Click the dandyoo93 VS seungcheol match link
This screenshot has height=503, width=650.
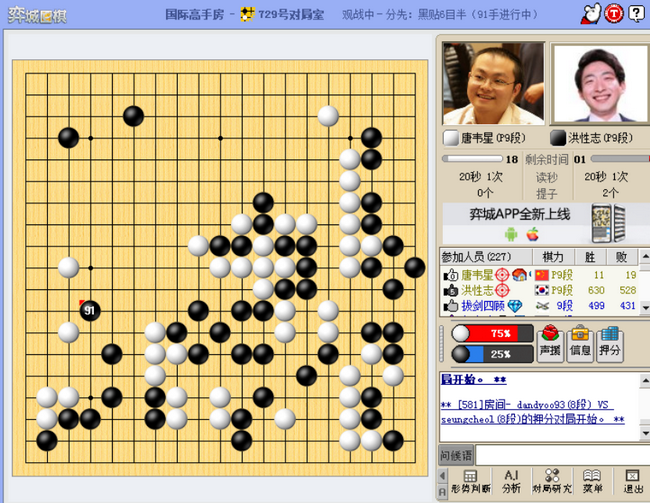point(533,412)
